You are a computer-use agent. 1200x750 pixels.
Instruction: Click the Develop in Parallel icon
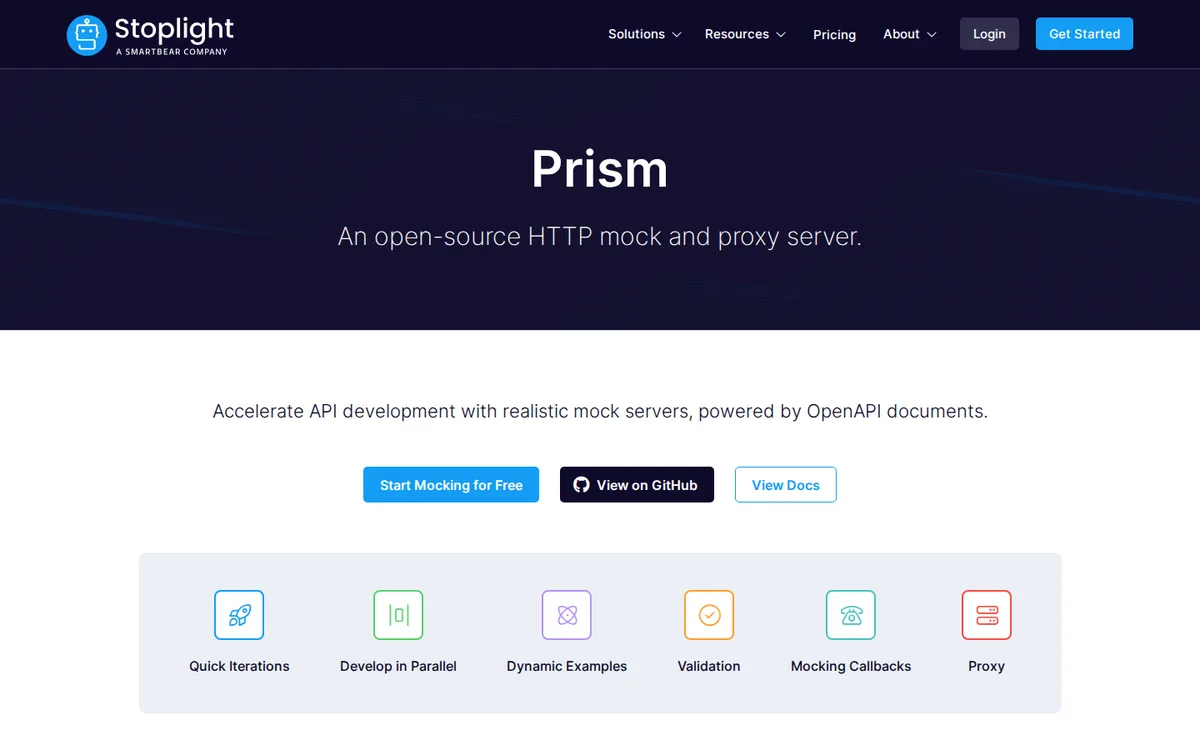point(398,615)
